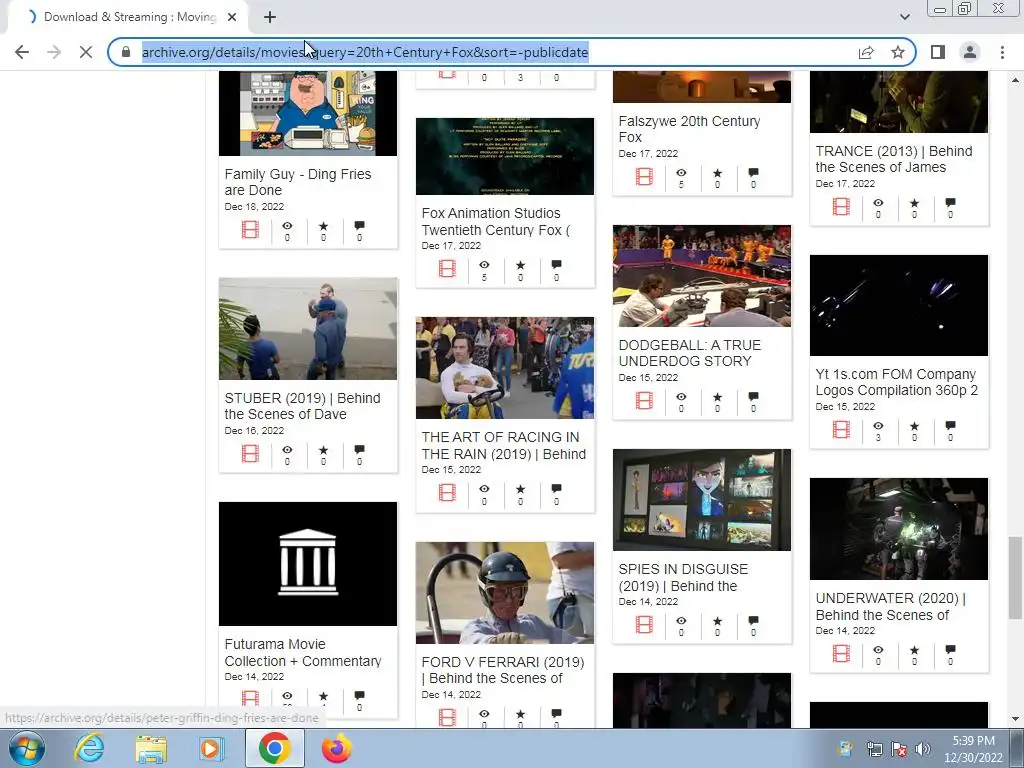Screen dimensions: 1024x768
Task: Open the Windows Start menu
Action: (x=27, y=749)
